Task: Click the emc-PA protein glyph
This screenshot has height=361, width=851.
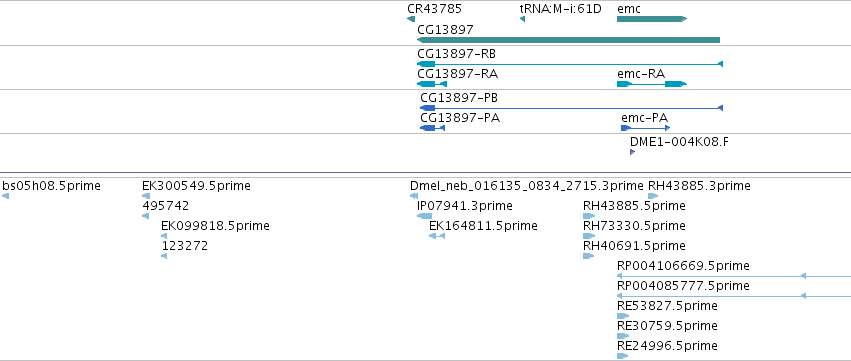Action: [x=646, y=128]
